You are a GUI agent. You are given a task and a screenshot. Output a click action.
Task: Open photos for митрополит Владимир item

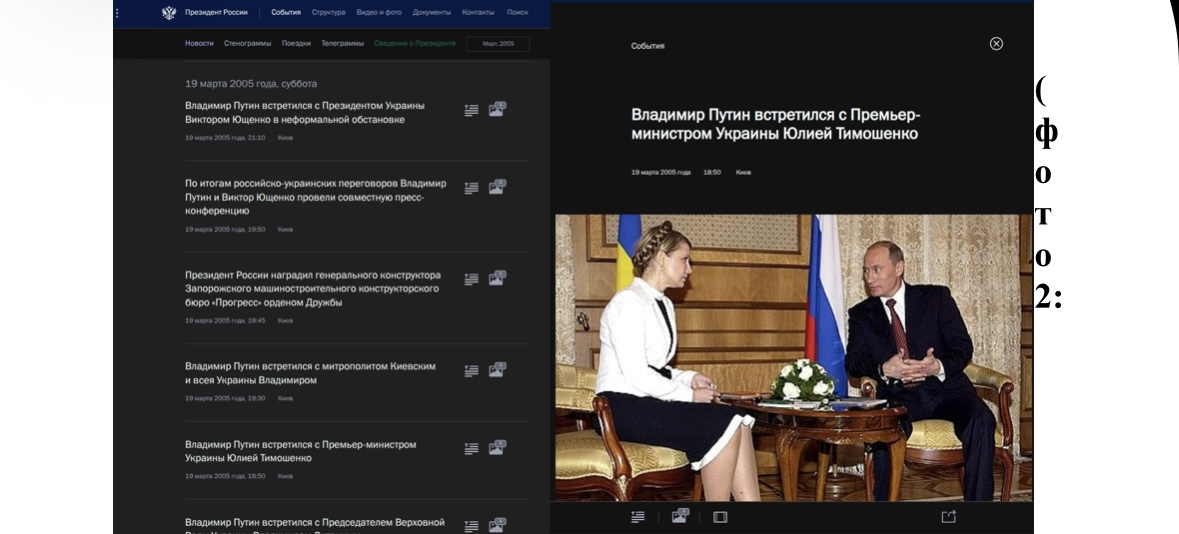(497, 369)
